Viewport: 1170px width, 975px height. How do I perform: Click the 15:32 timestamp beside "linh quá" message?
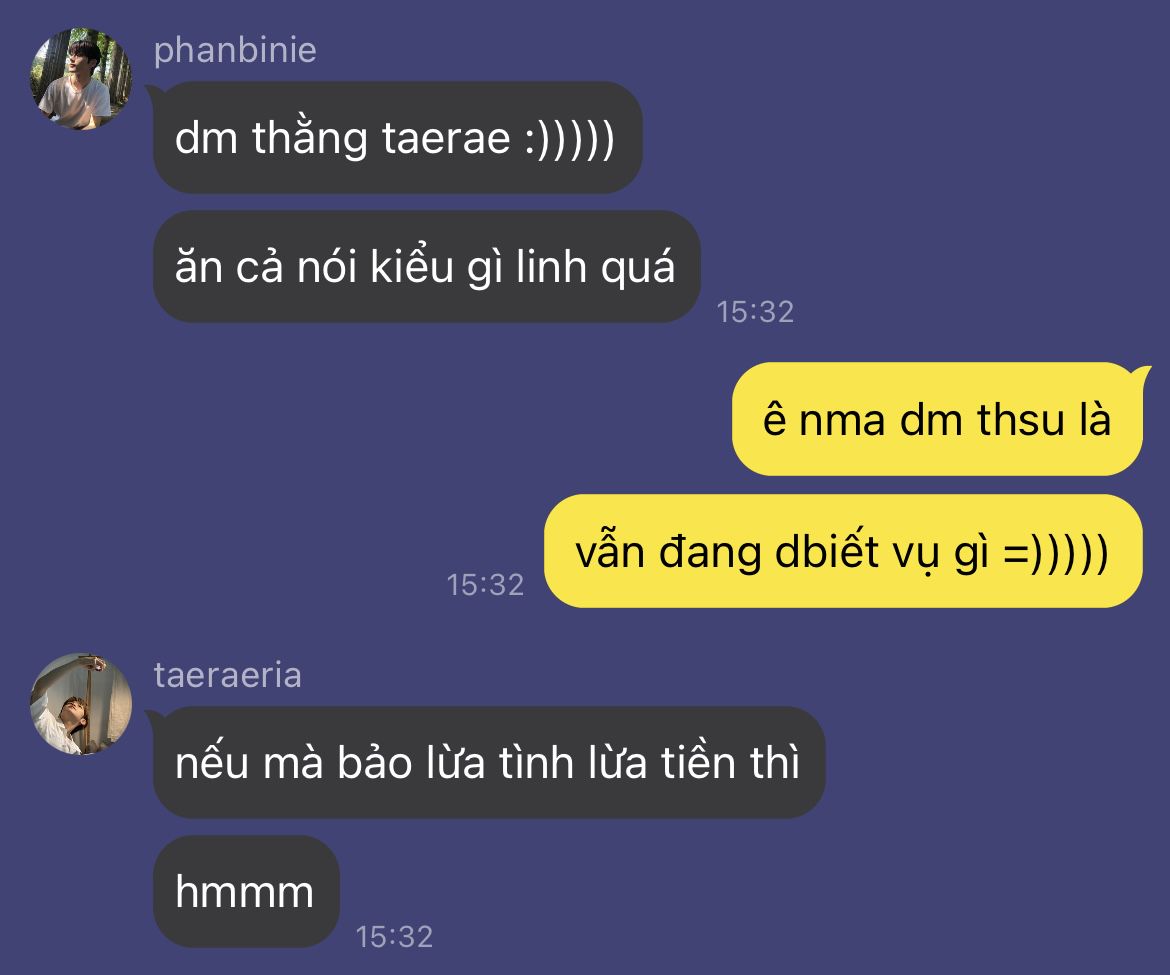tap(755, 312)
